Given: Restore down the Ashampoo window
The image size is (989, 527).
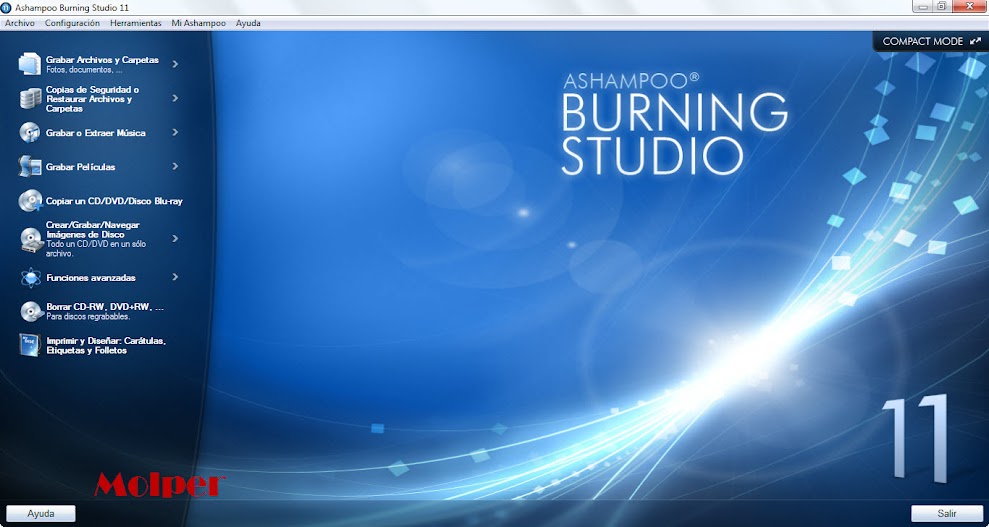Looking at the screenshot, I should (x=941, y=6).
